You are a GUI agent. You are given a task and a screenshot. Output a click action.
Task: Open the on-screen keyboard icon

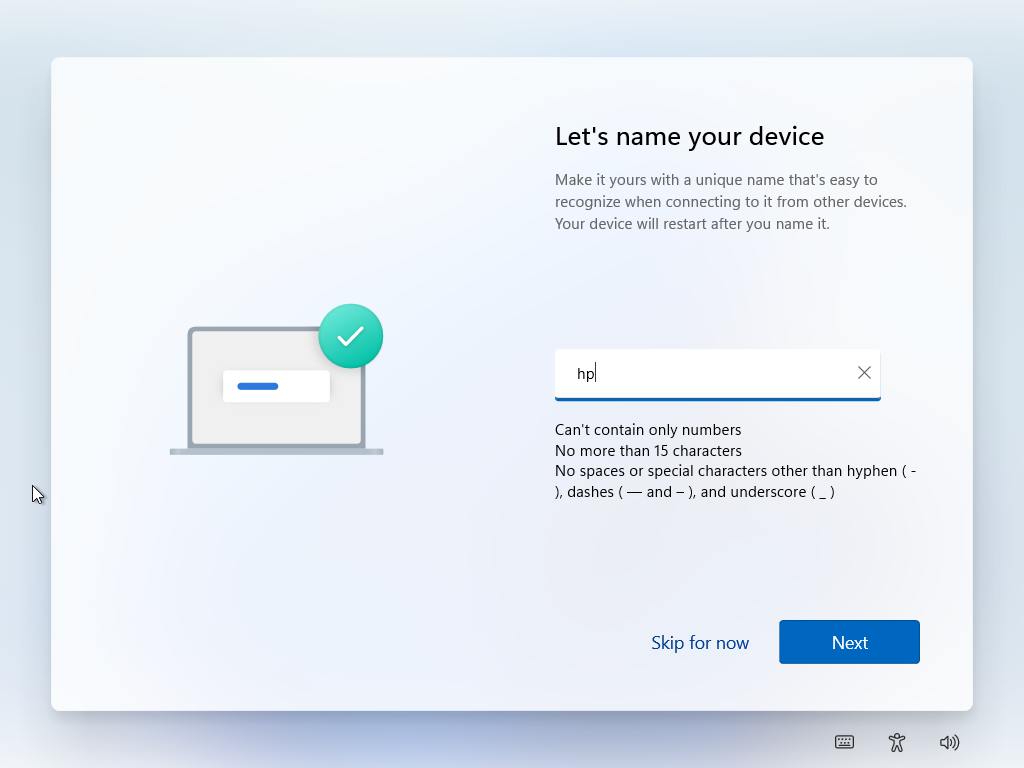[x=844, y=742]
